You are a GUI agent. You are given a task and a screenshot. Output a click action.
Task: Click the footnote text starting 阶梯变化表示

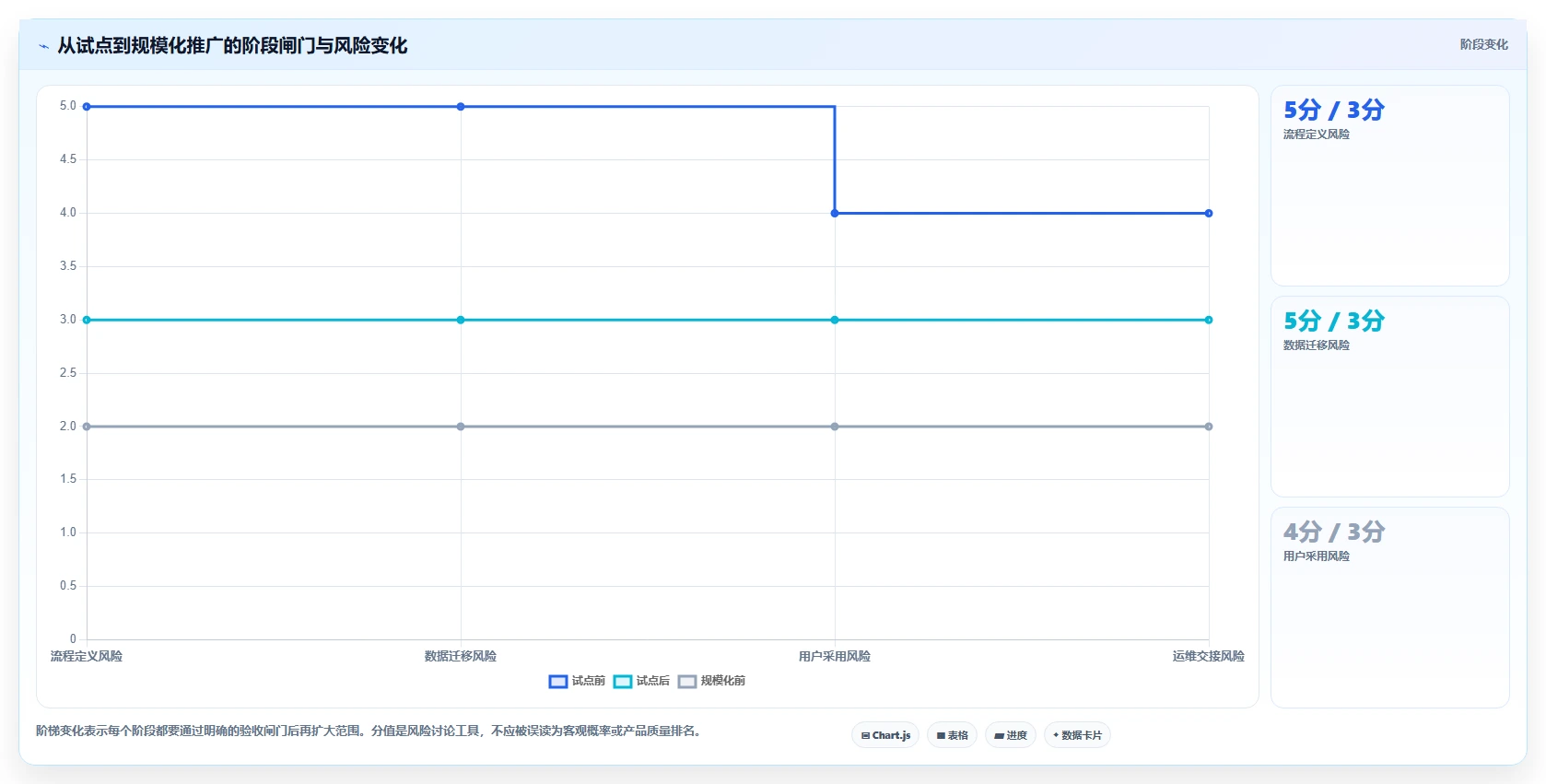coord(370,731)
